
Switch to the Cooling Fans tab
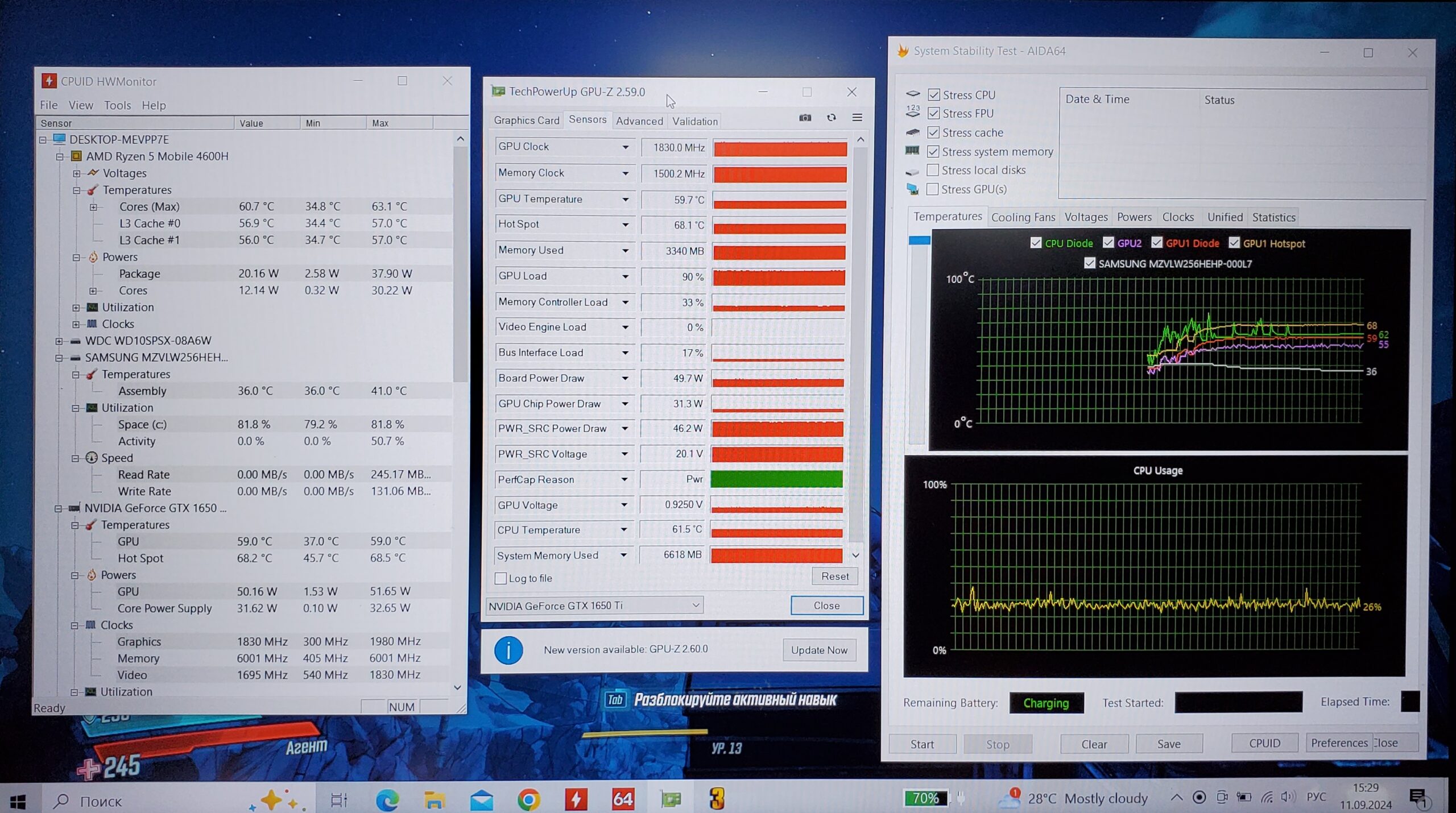tap(1023, 217)
